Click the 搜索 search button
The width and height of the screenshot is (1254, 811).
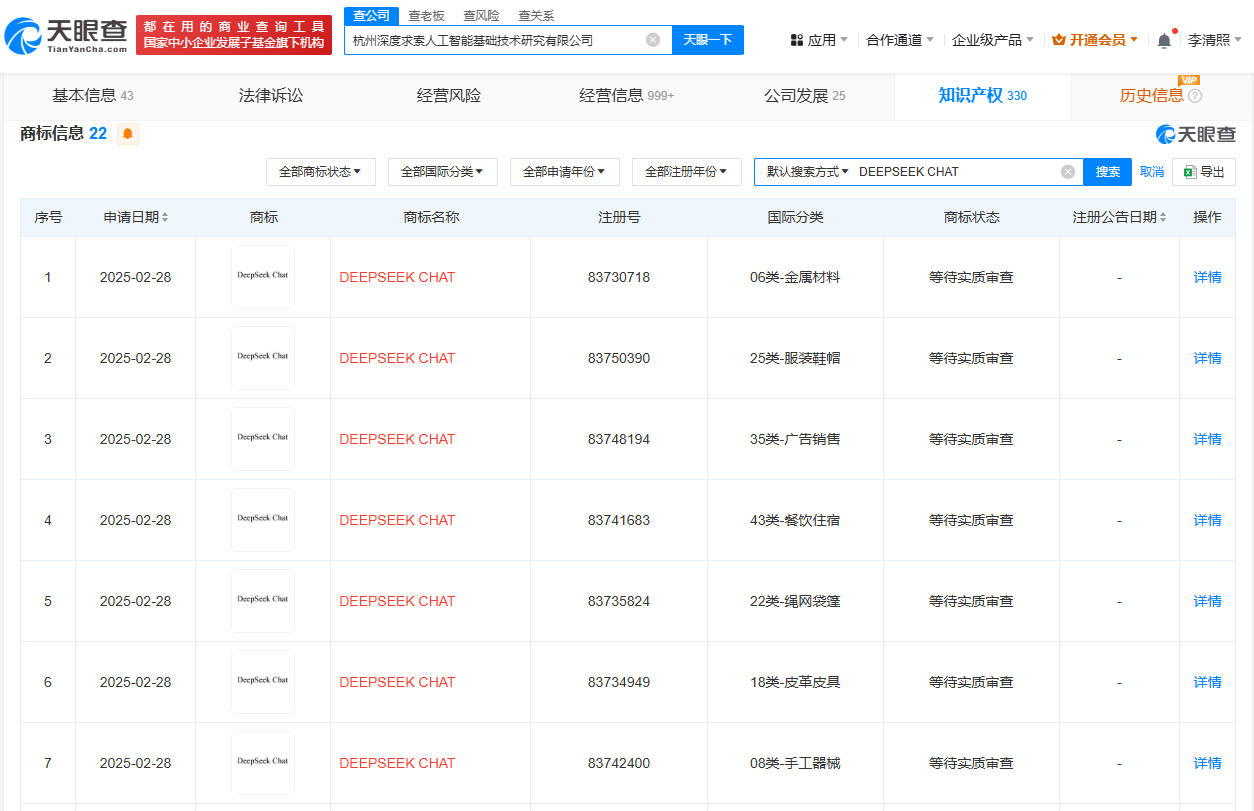tap(1106, 171)
